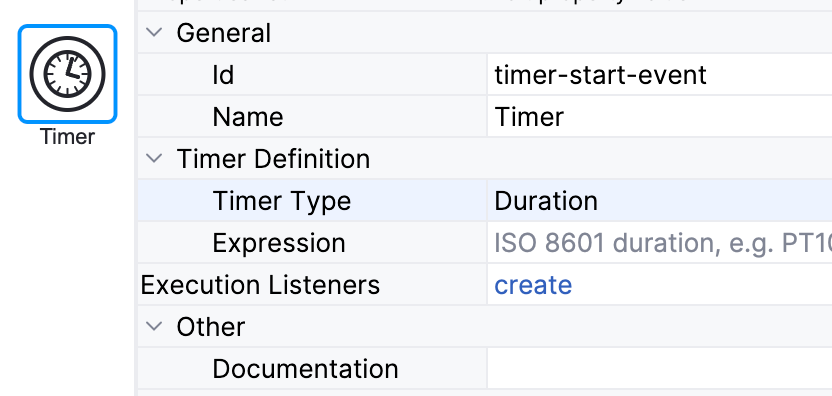Click the create link for Execution Listeners

(533, 285)
